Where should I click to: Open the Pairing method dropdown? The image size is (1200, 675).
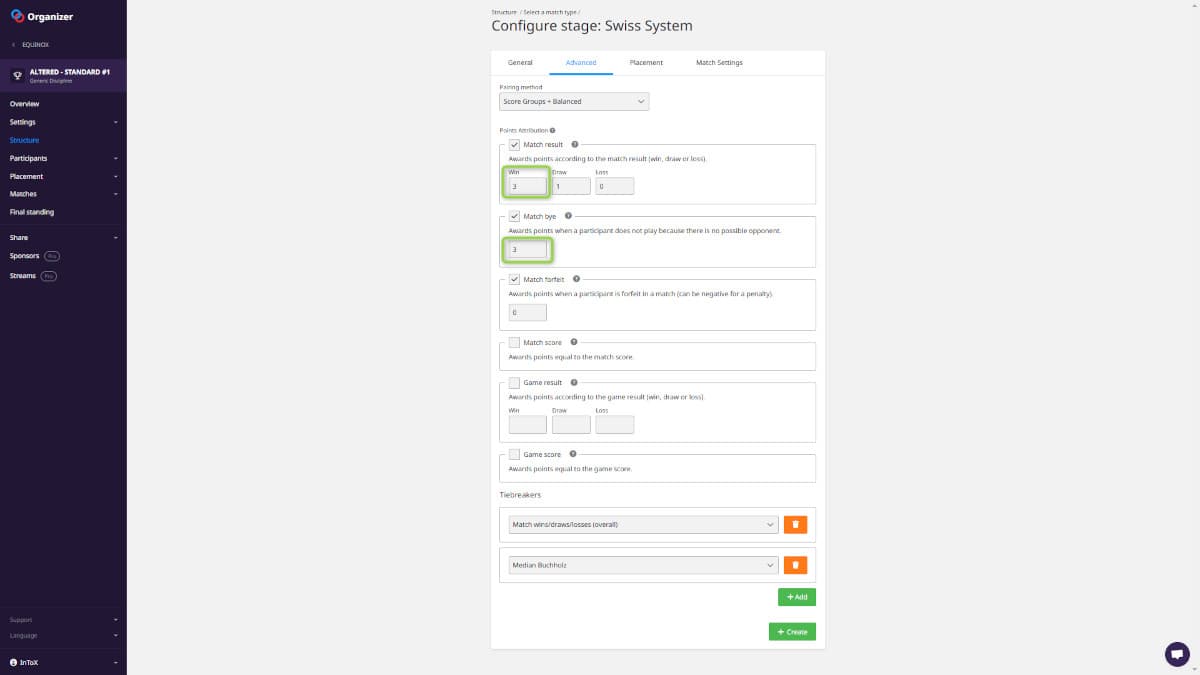tap(574, 101)
